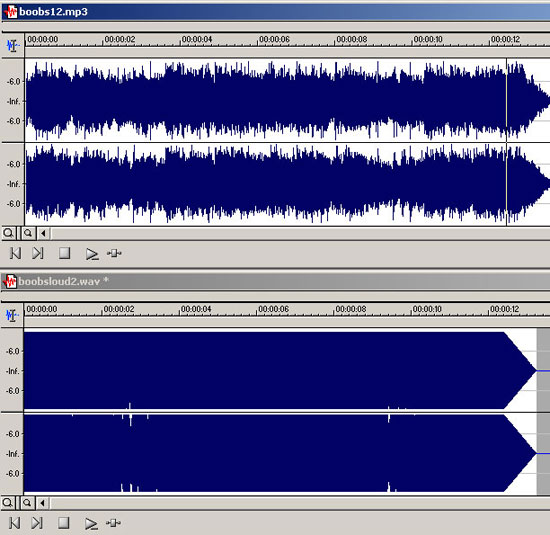Screen dimensions: 550x535
Task: Click the scroll left arrow under boobs12.mp3
Action: 43,233
